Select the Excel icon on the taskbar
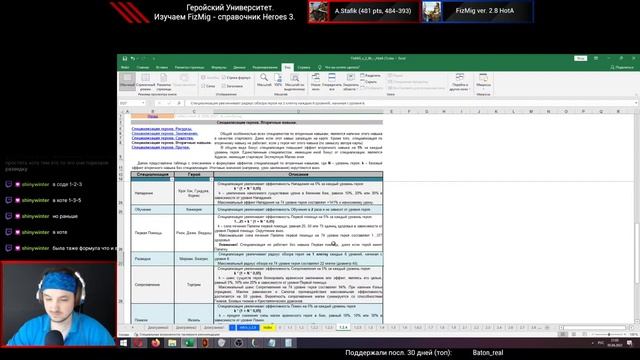The width and height of the screenshot is (640, 360). [189, 343]
